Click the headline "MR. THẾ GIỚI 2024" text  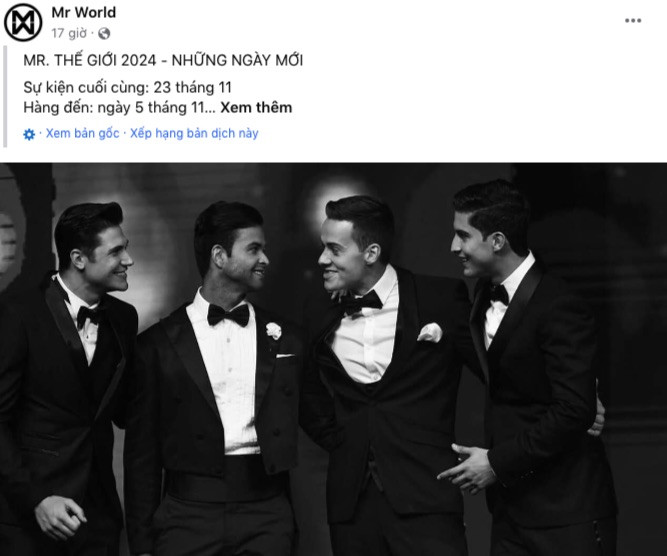pyautogui.click(x=90, y=60)
